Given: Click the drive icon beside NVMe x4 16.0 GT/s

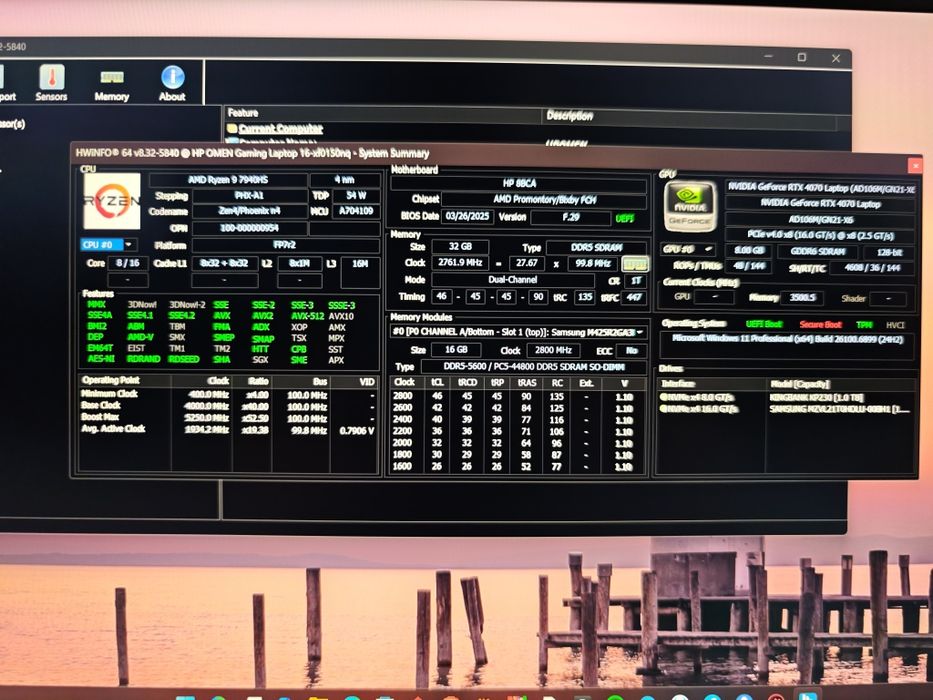Looking at the screenshot, I should tap(663, 408).
